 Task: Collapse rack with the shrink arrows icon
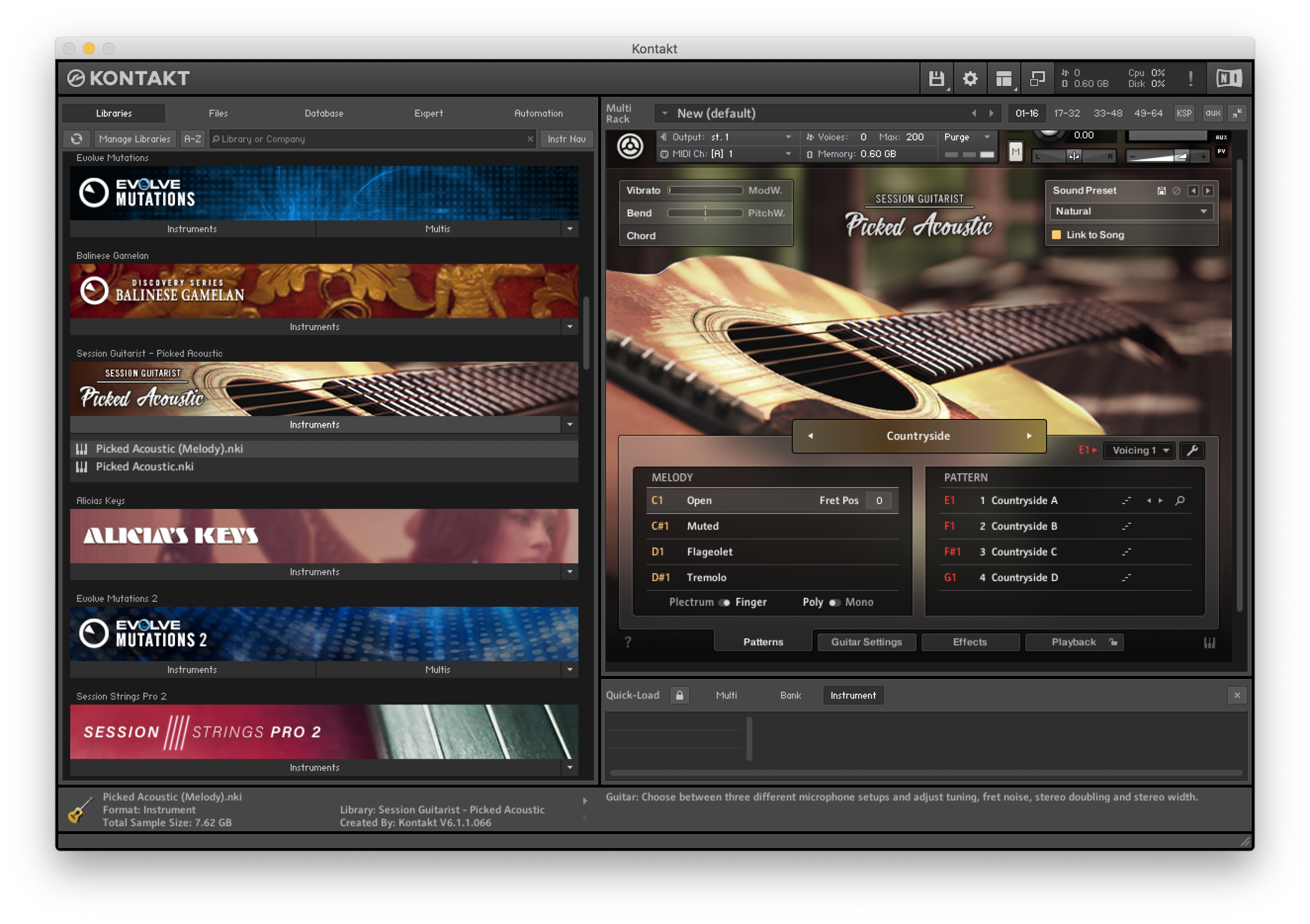[x=1237, y=114]
